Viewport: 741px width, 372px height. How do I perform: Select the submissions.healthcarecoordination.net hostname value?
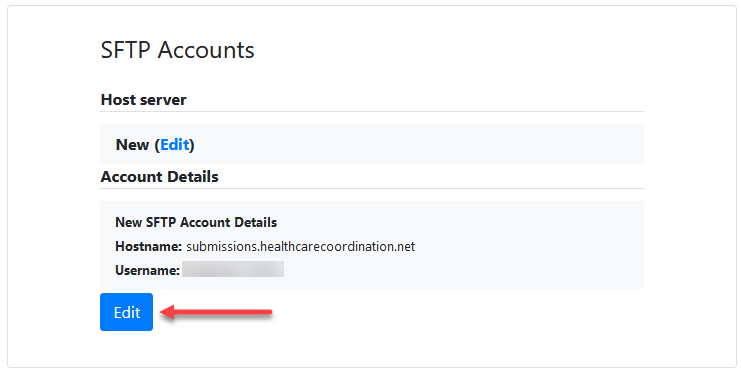coord(301,246)
